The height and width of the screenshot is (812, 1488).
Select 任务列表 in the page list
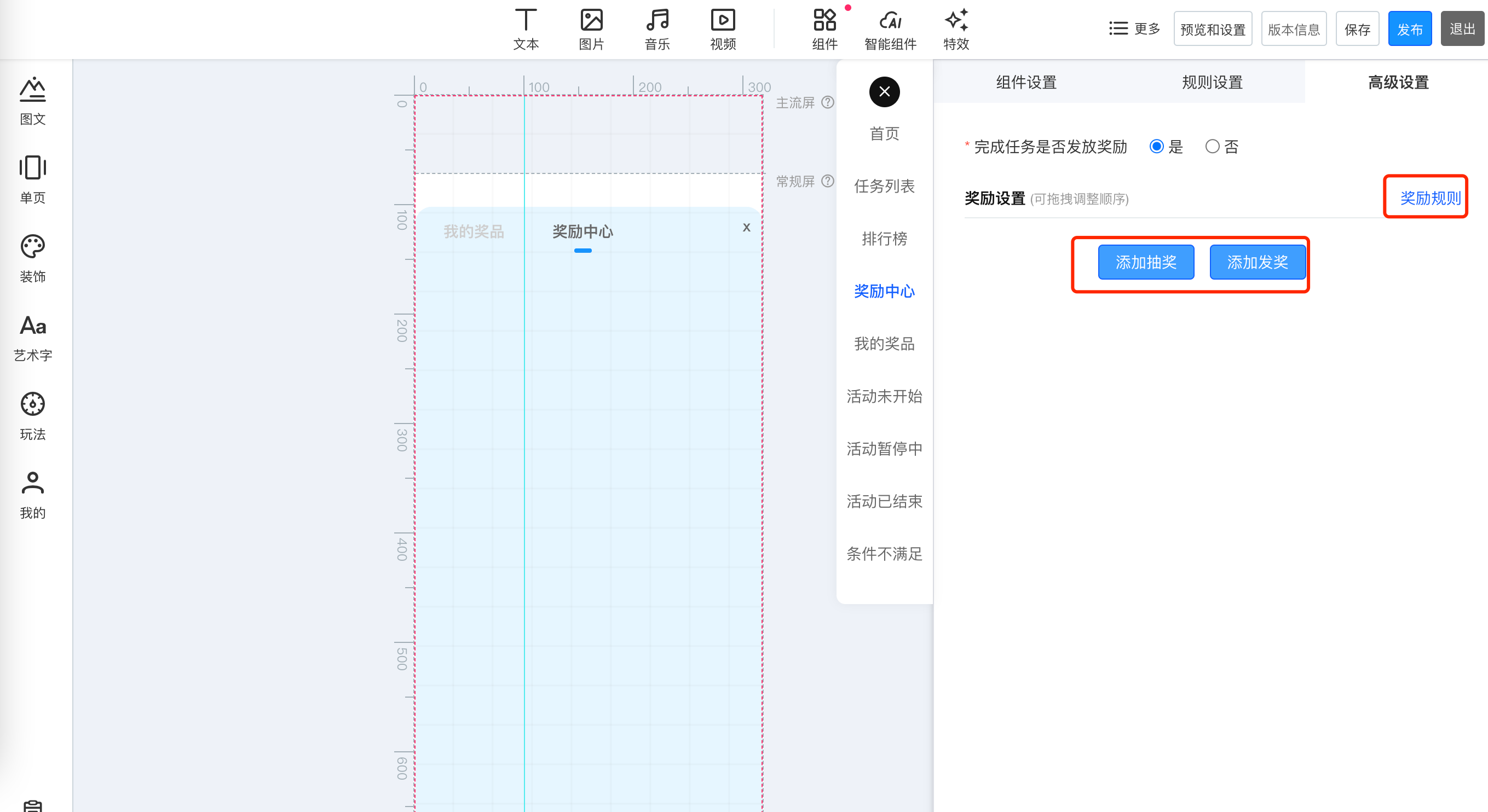tap(884, 186)
